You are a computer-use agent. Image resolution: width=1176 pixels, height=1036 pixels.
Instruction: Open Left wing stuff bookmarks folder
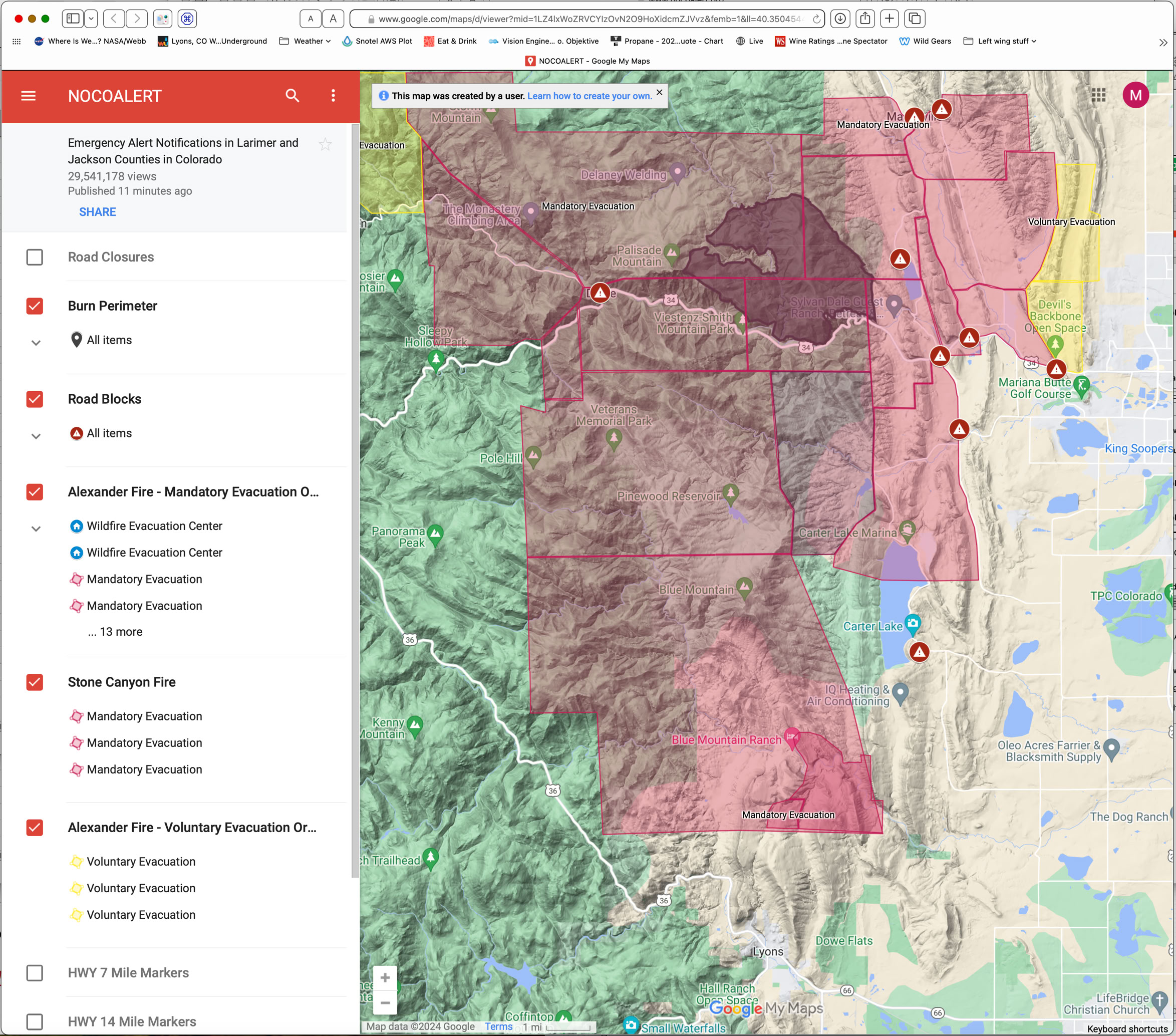1001,41
